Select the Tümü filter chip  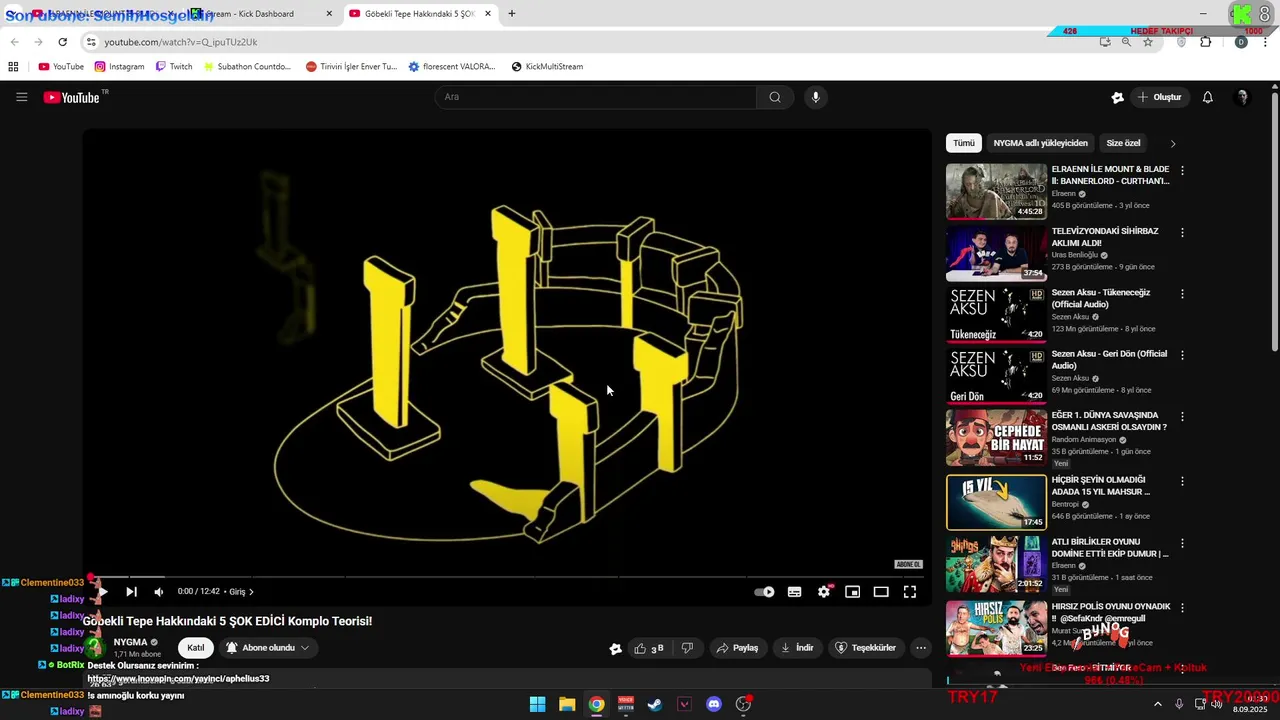964,143
